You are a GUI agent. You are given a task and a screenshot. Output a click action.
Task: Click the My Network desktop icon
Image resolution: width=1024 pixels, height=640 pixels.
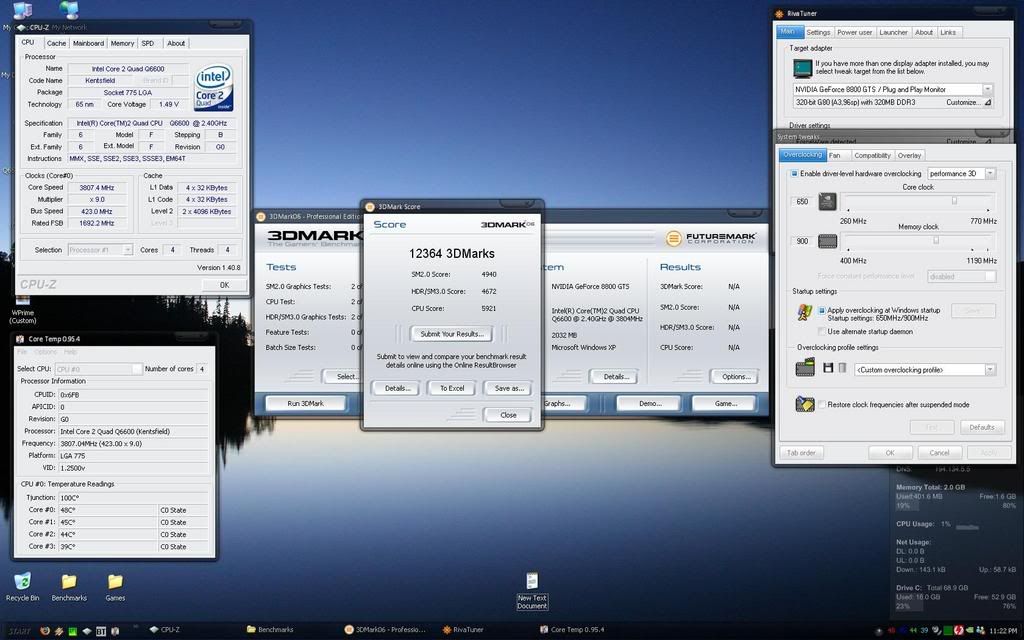(69, 9)
